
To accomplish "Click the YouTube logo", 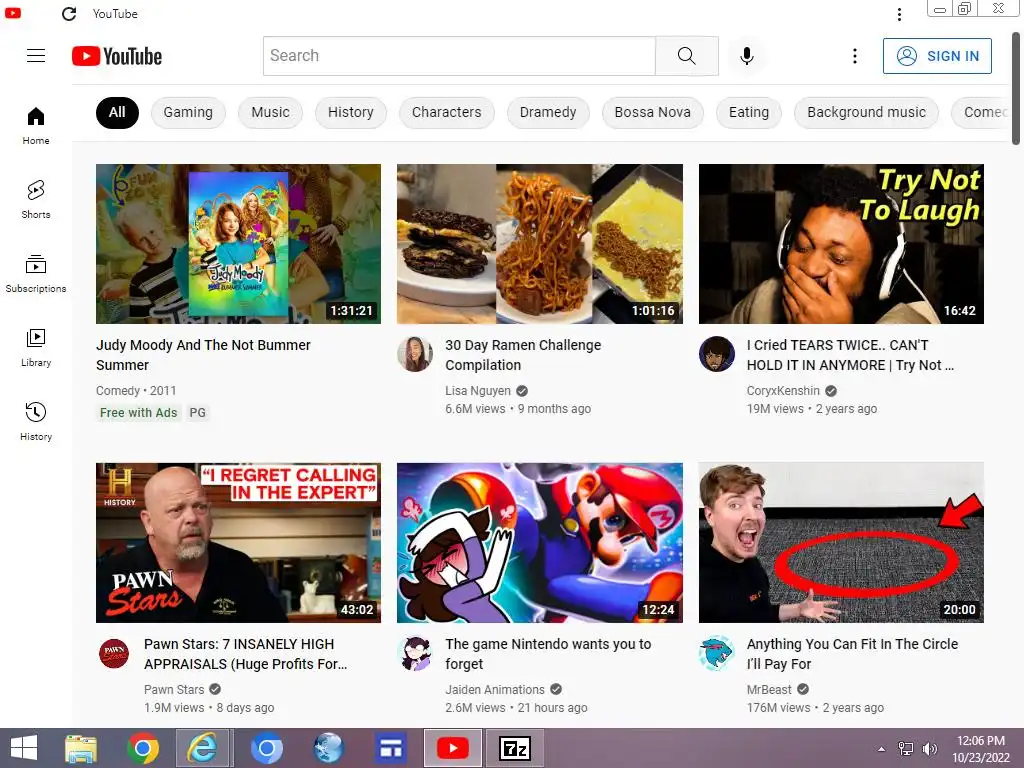I will [x=117, y=56].
